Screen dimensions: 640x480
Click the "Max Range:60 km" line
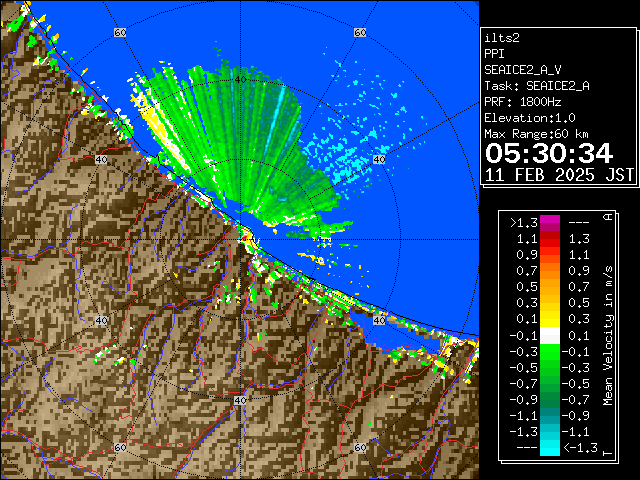click(536, 134)
